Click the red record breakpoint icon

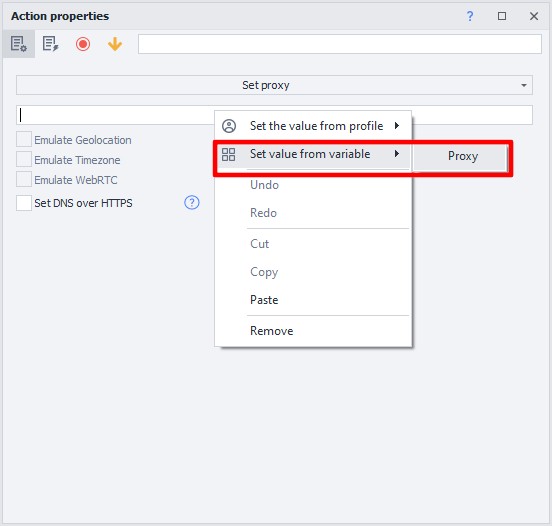tap(83, 44)
